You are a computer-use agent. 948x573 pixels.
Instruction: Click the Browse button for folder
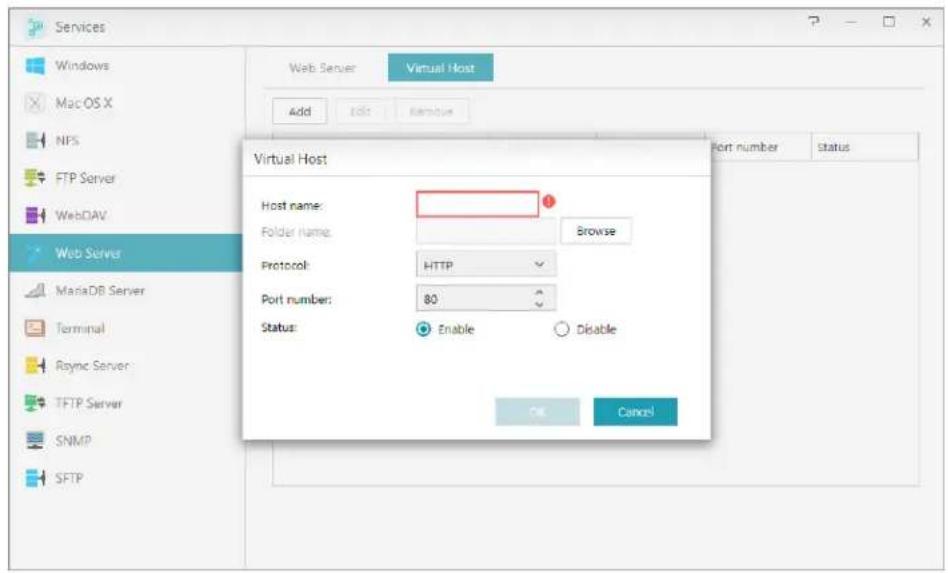click(596, 231)
